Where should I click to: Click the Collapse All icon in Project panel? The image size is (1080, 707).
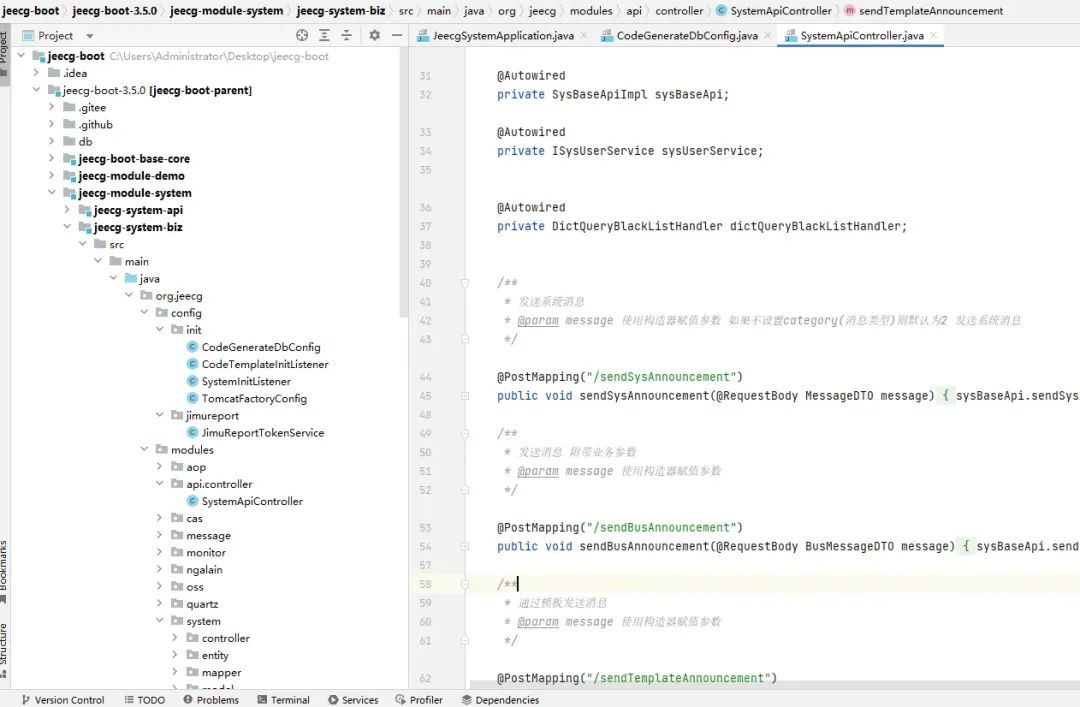coord(346,35)
